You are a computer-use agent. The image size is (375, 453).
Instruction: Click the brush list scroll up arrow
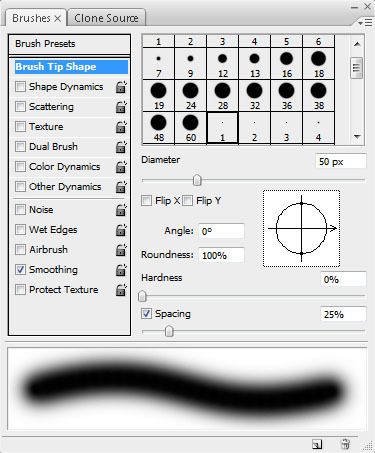(x=357, y=44)
